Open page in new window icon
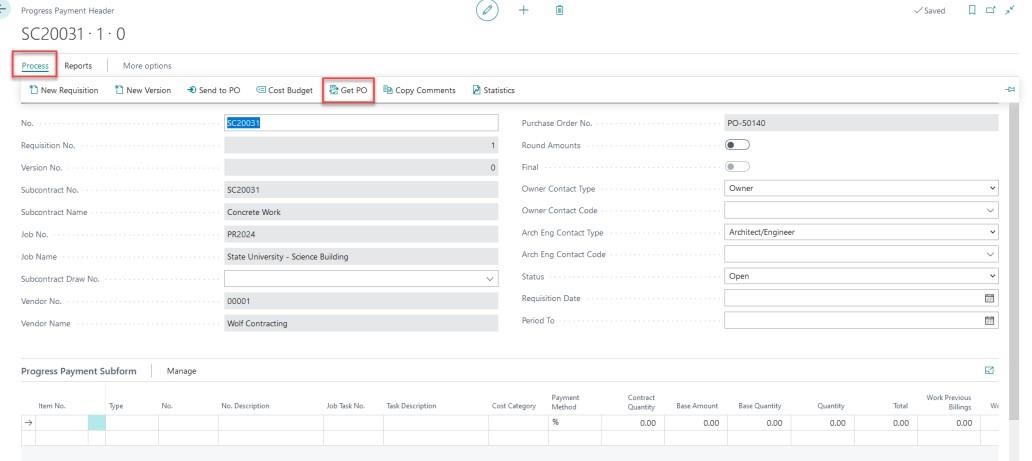1032x461 pixels. click(991, 11)
